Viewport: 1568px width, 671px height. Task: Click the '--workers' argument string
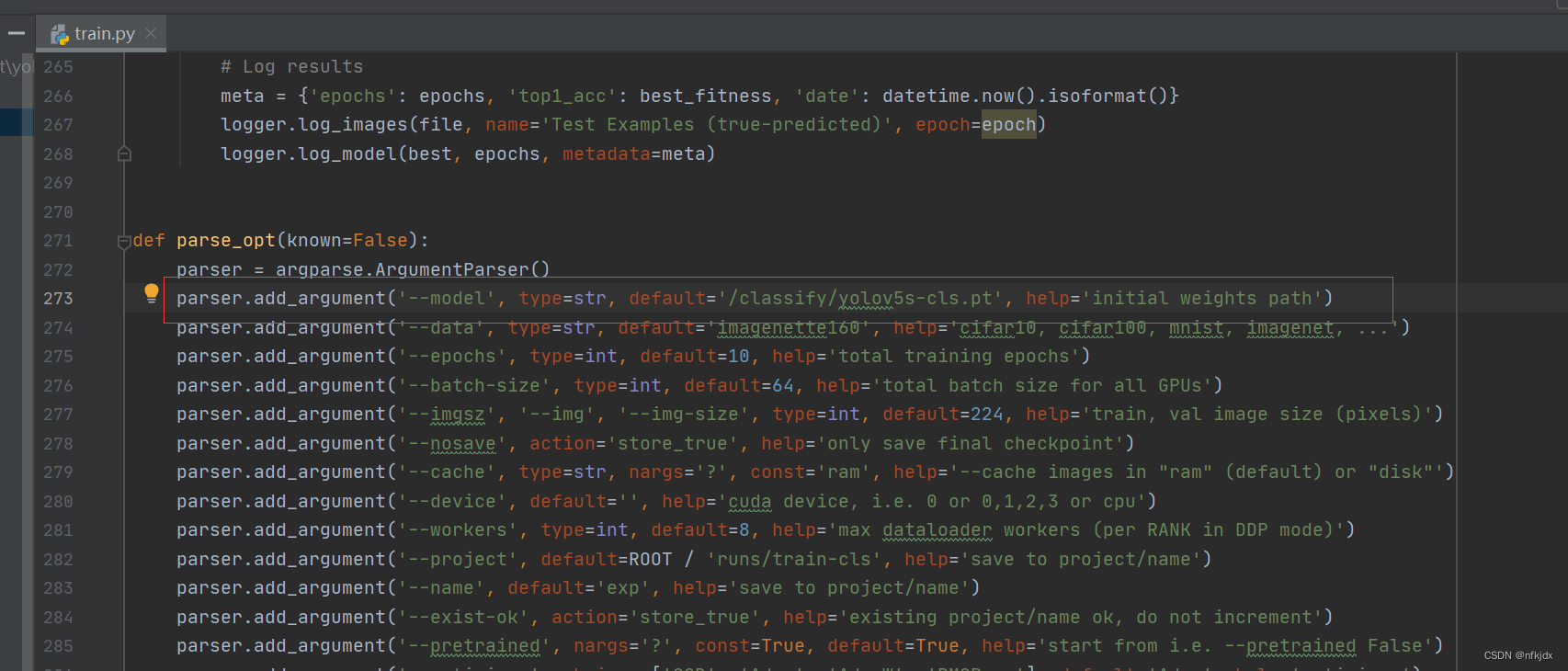point(458,530)
